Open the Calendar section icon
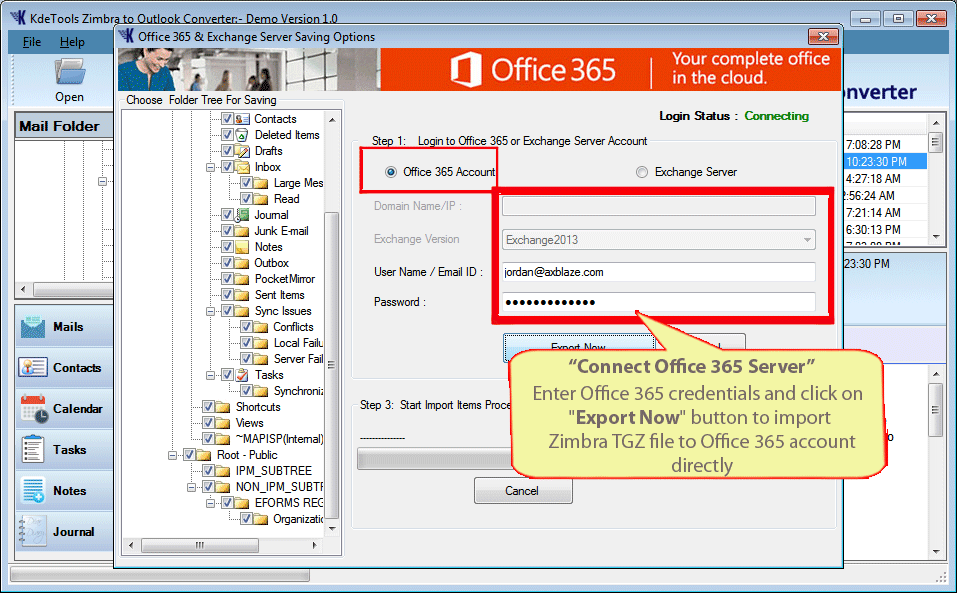The image size is (957, 593). click(x=34, y=409)
